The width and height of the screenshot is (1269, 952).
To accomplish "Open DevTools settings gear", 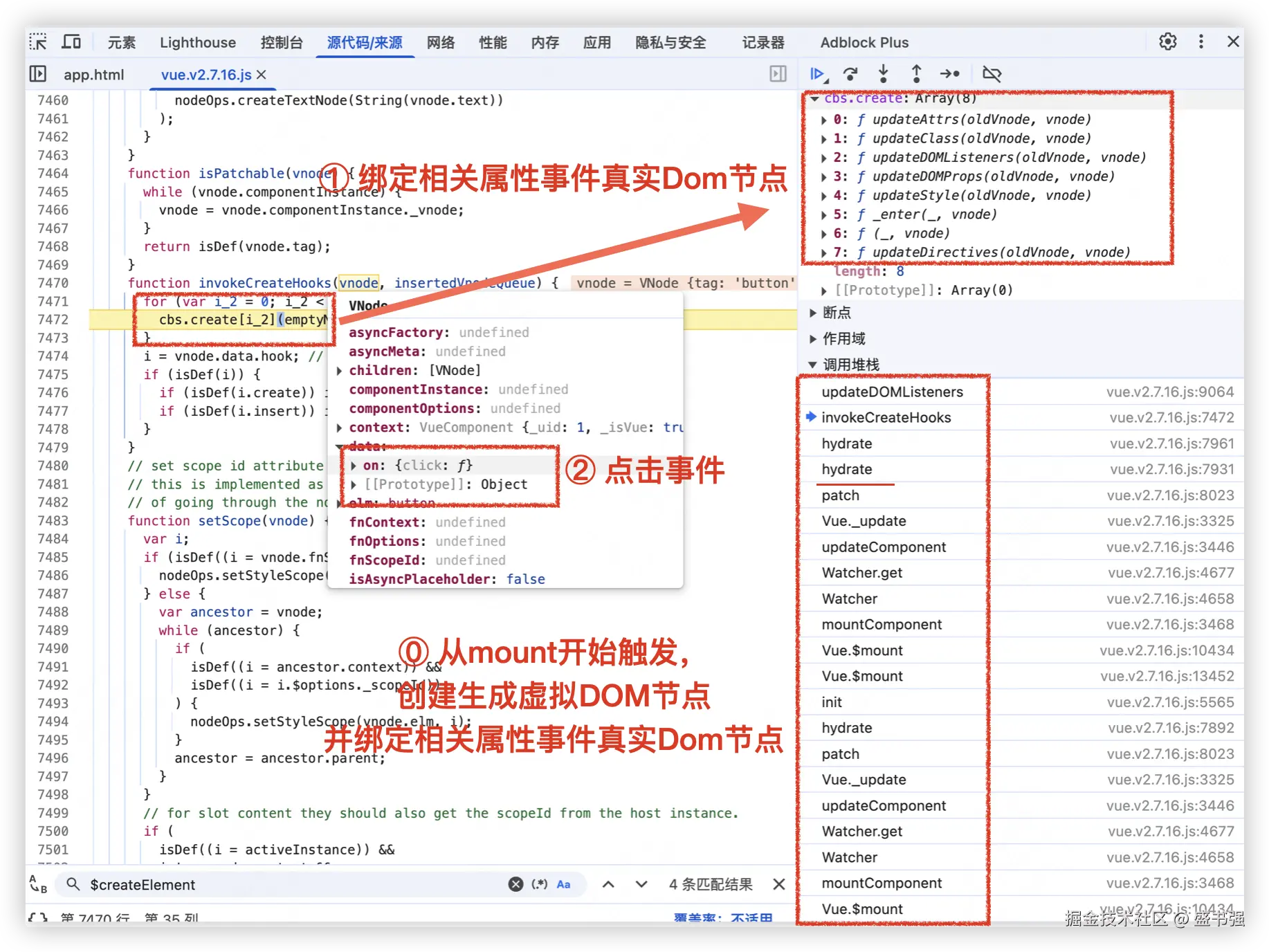I will 1168,42.
